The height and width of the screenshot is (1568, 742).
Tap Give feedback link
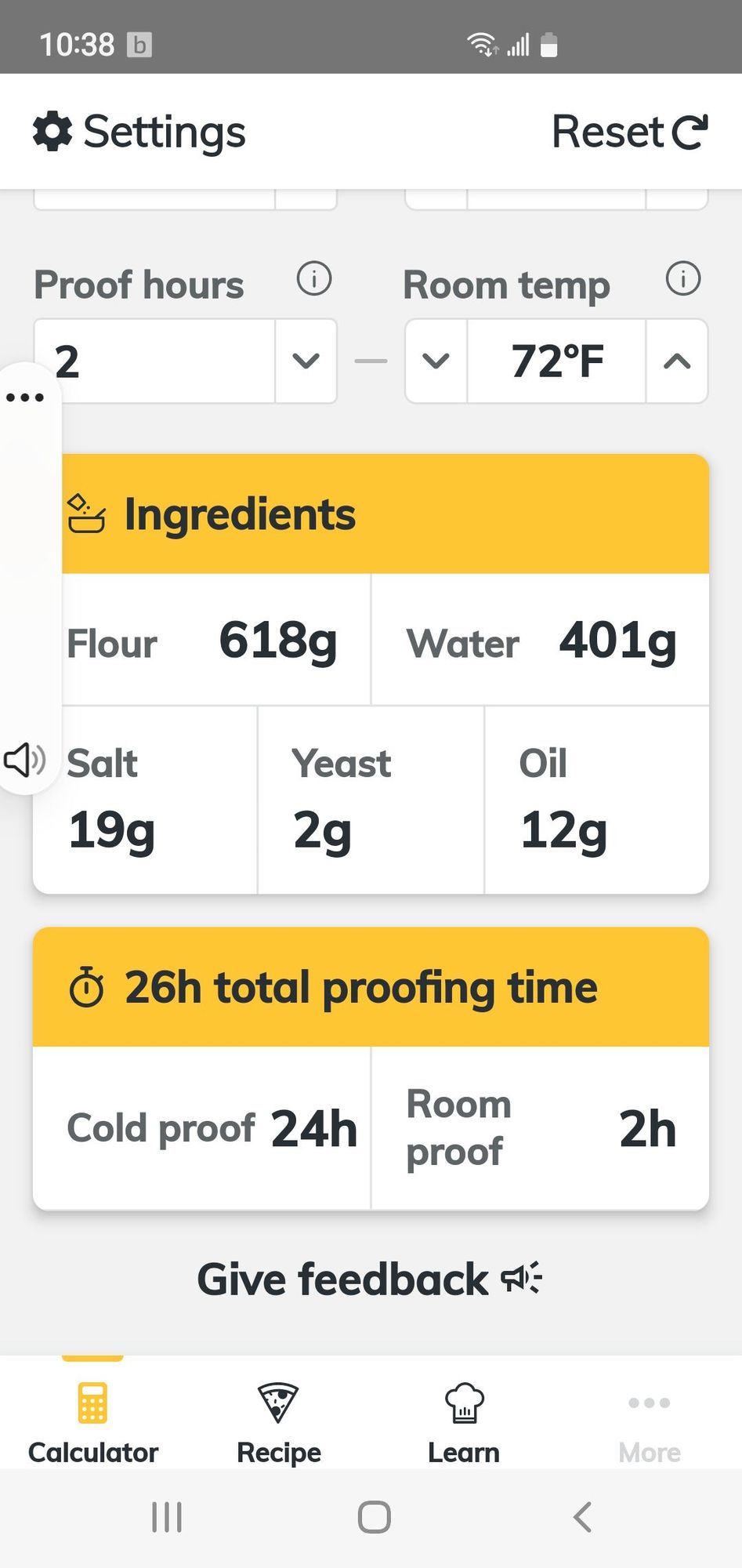click(370, 1279)
